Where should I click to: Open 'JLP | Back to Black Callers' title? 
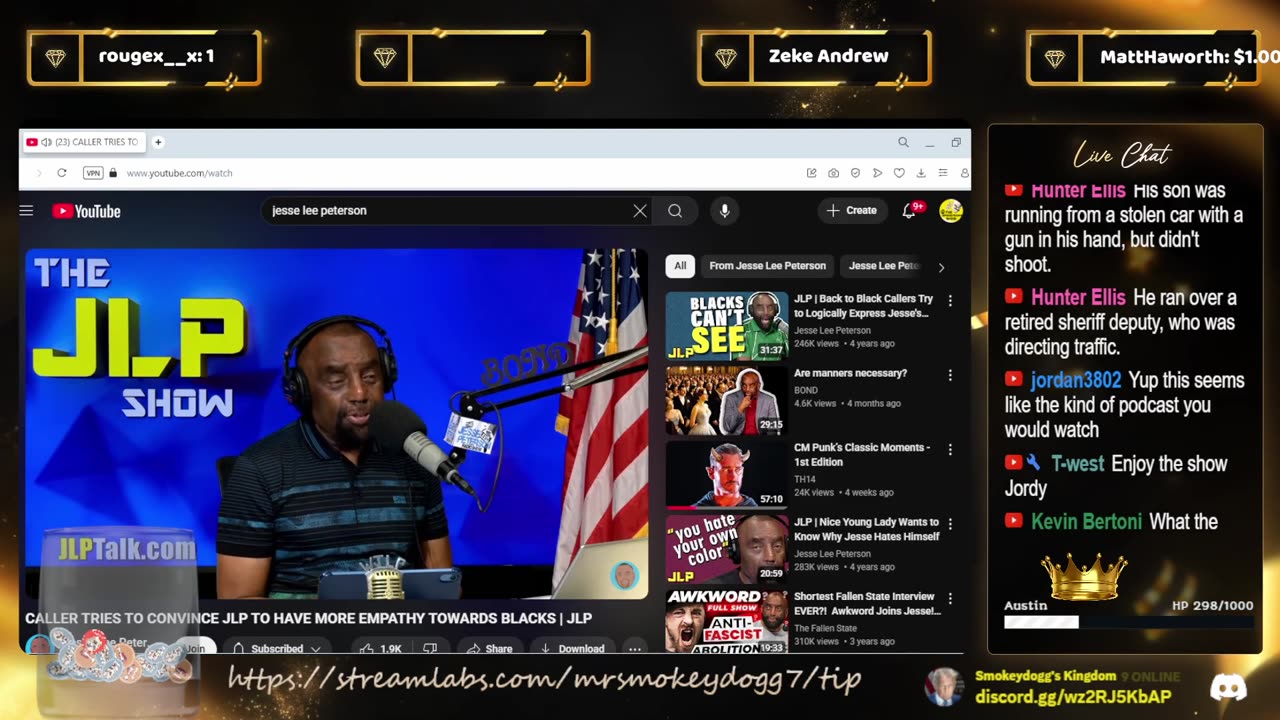(863, 306)
